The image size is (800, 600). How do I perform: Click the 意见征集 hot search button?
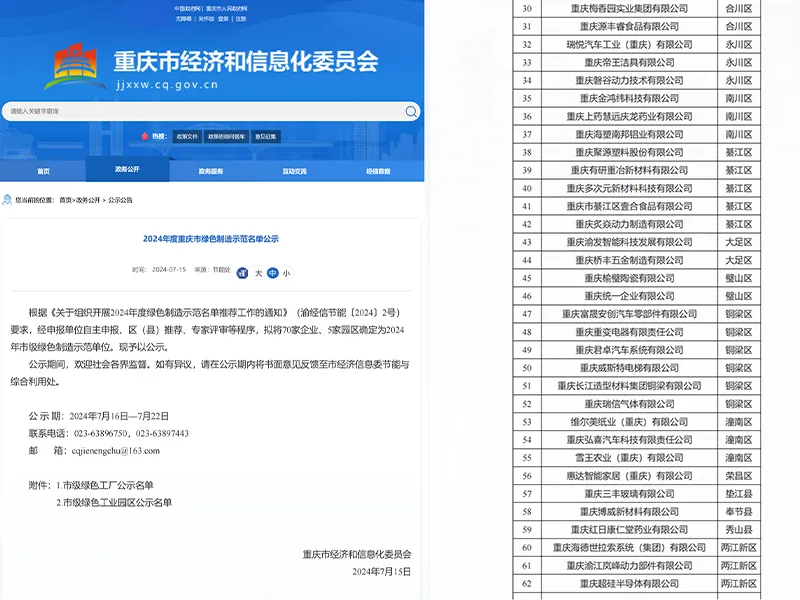264,134
